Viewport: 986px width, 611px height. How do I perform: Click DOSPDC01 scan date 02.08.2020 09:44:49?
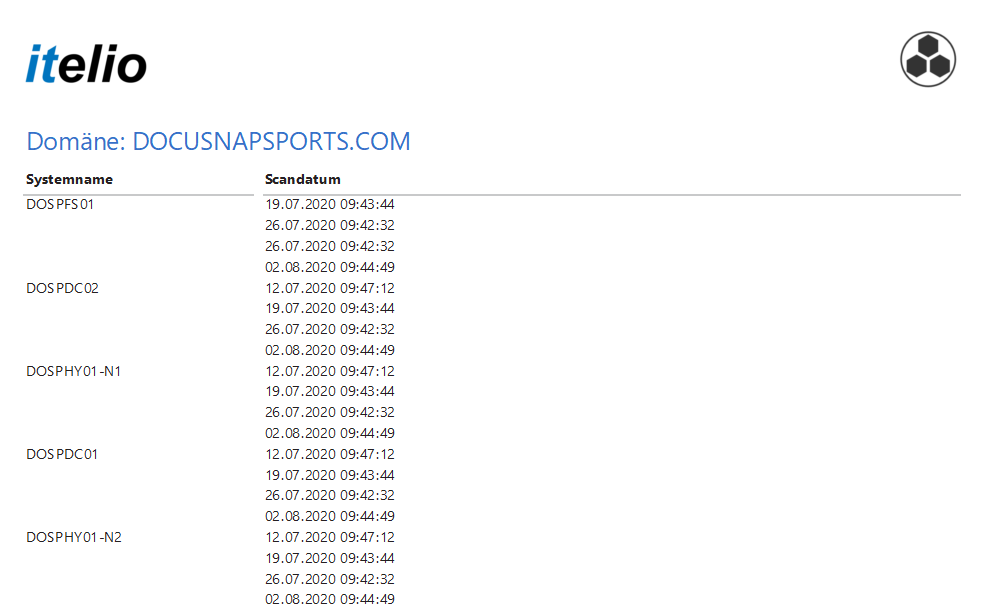[x=330, y=516]
